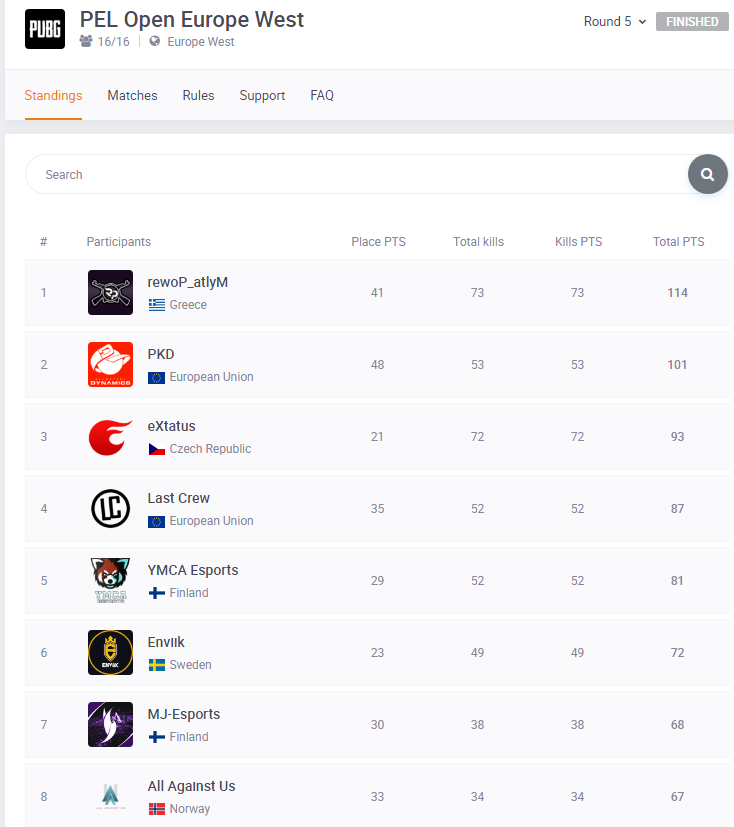Open the Rules tab

(x=198, y=95)
